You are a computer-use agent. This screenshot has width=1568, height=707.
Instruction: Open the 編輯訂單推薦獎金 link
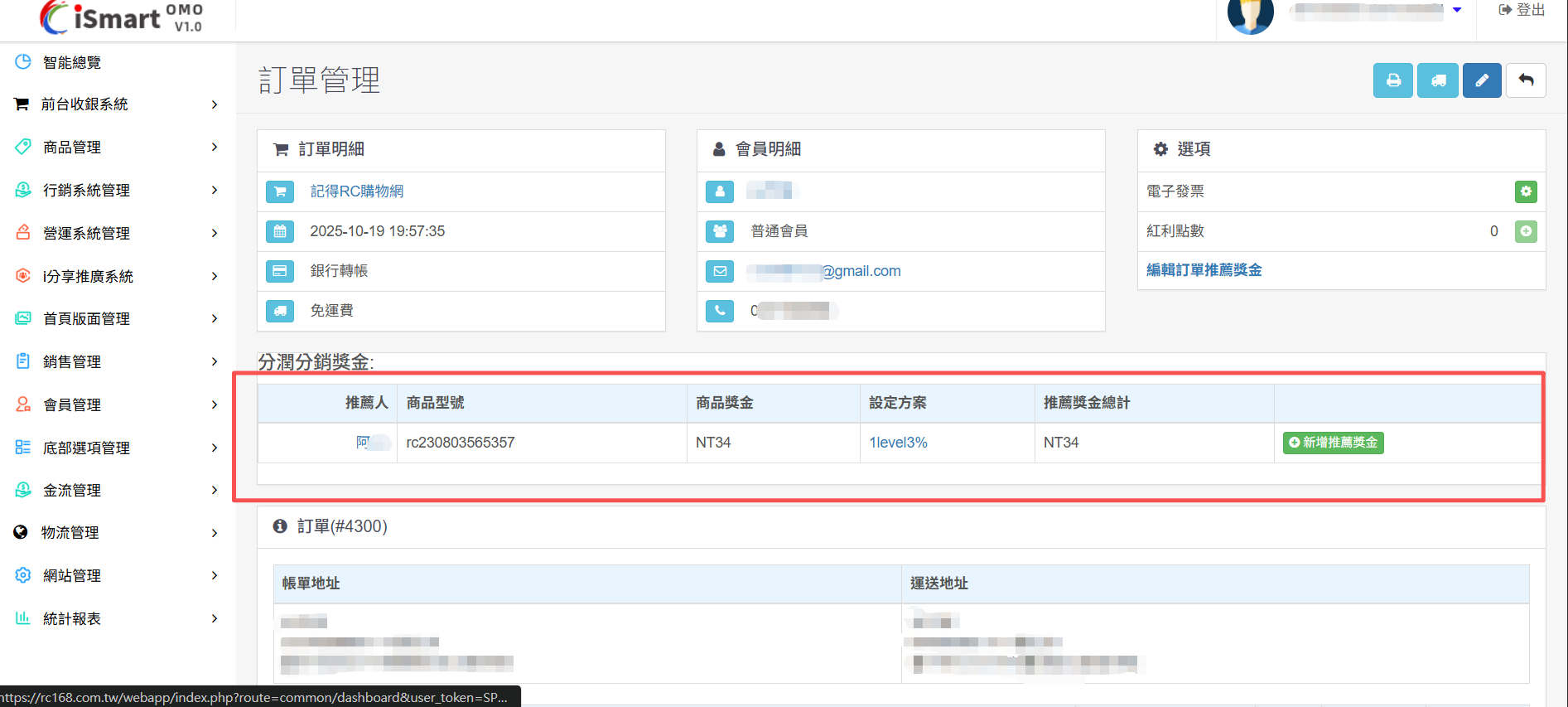pos(1204,270)
